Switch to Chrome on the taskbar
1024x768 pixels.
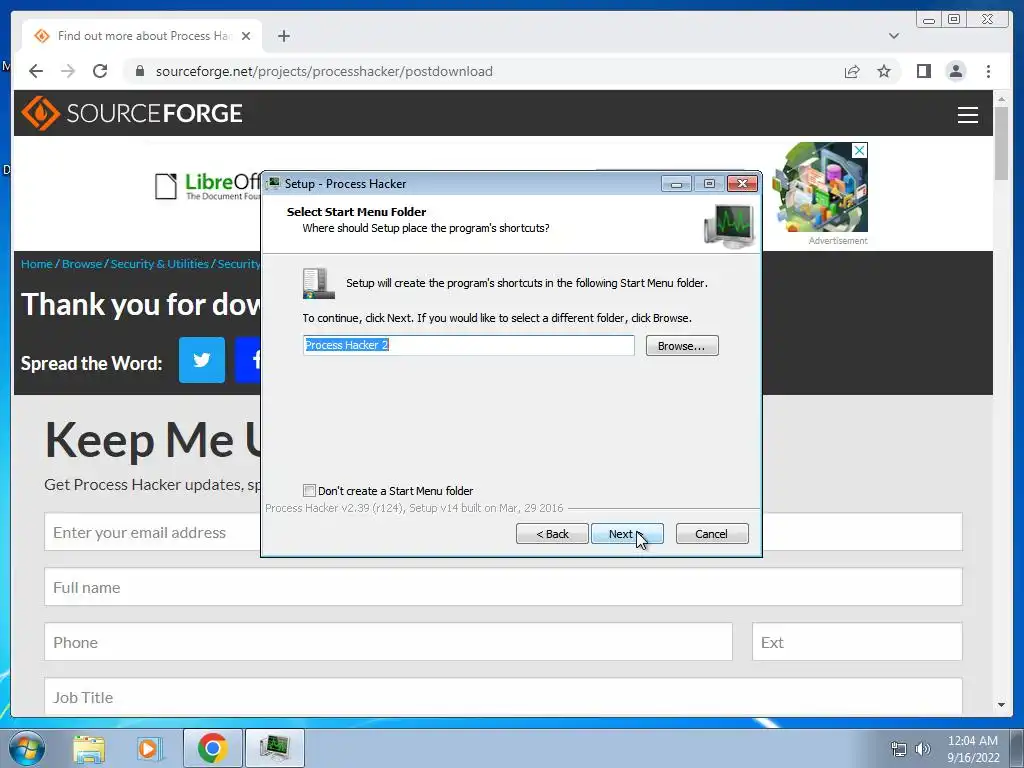pos(212,748)
